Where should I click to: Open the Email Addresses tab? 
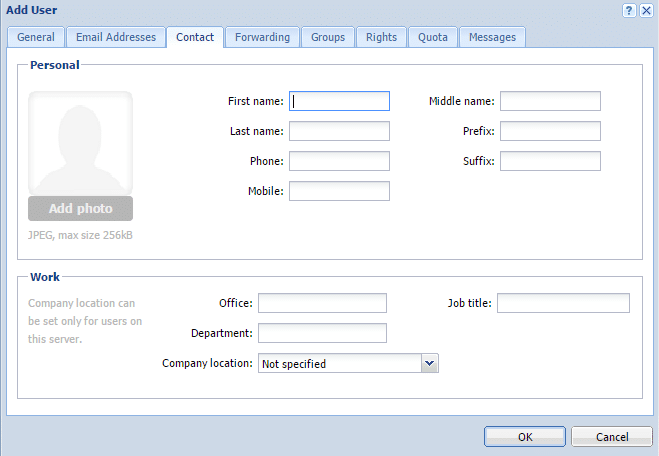click(x=116, y=37)
